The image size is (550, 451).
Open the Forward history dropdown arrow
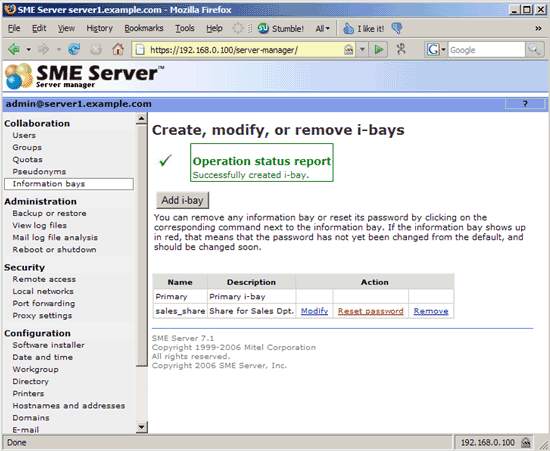click(59, 49)
